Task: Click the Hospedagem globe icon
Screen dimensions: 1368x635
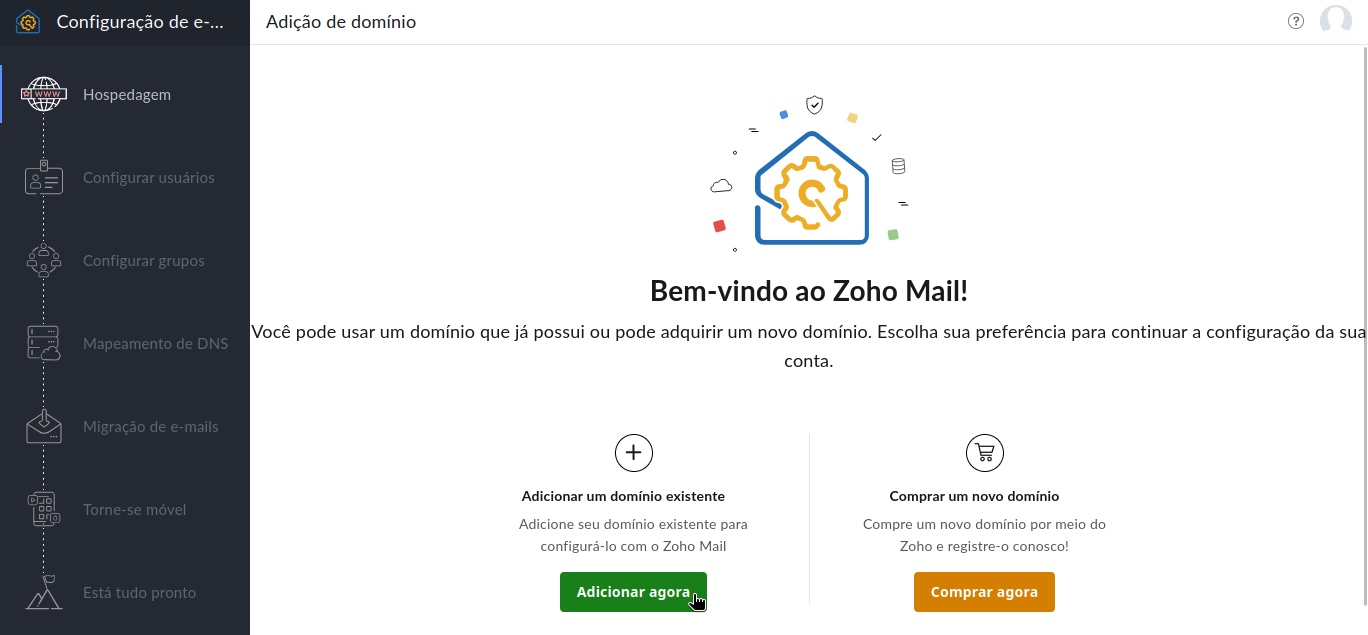Action: 44,95
